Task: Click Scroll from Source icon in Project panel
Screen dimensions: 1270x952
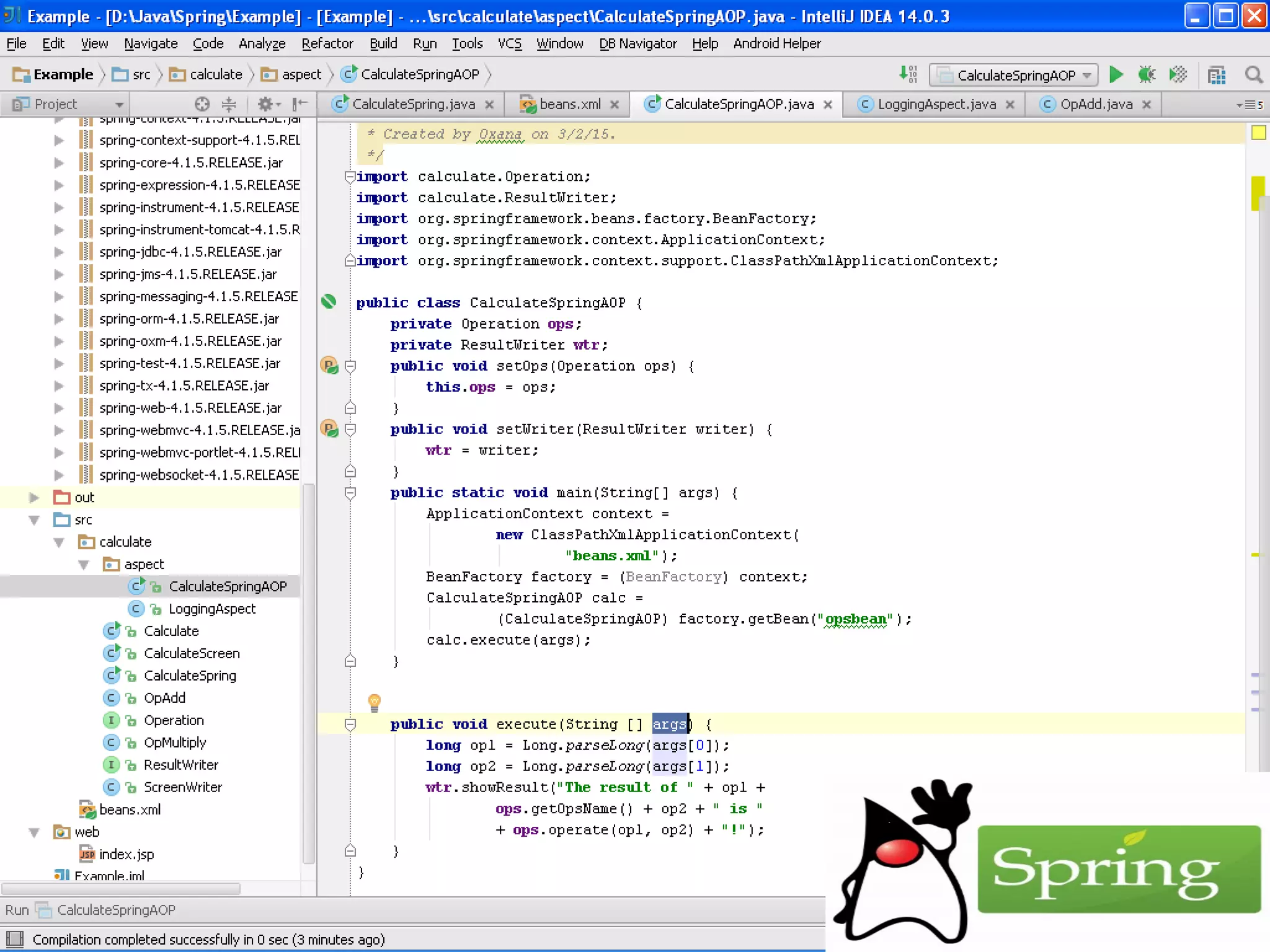Action: tap(202, 104)
